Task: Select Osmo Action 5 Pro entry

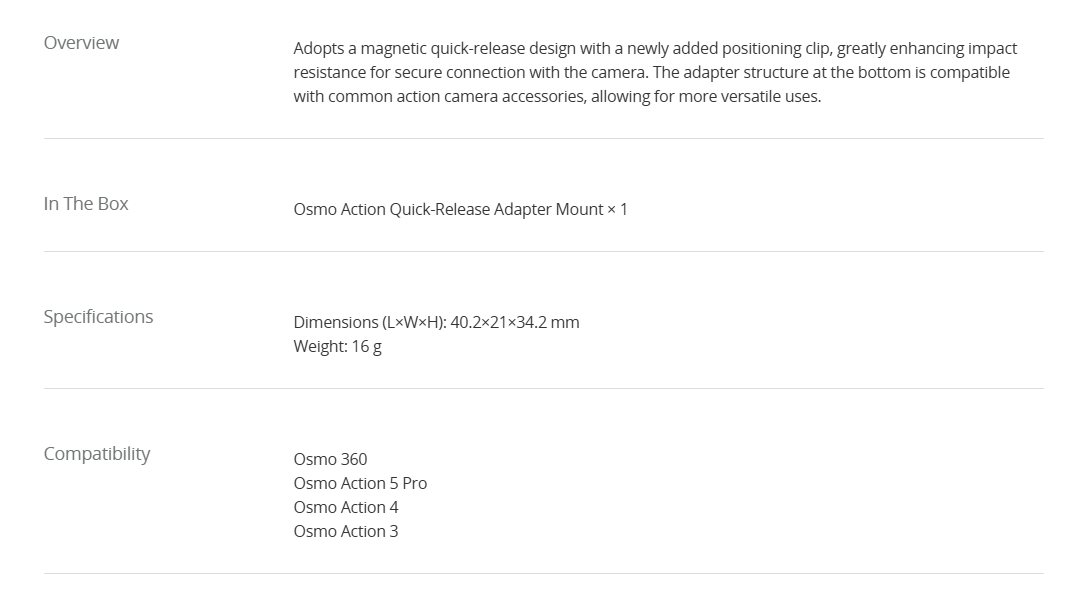Action: pos(360,484)
